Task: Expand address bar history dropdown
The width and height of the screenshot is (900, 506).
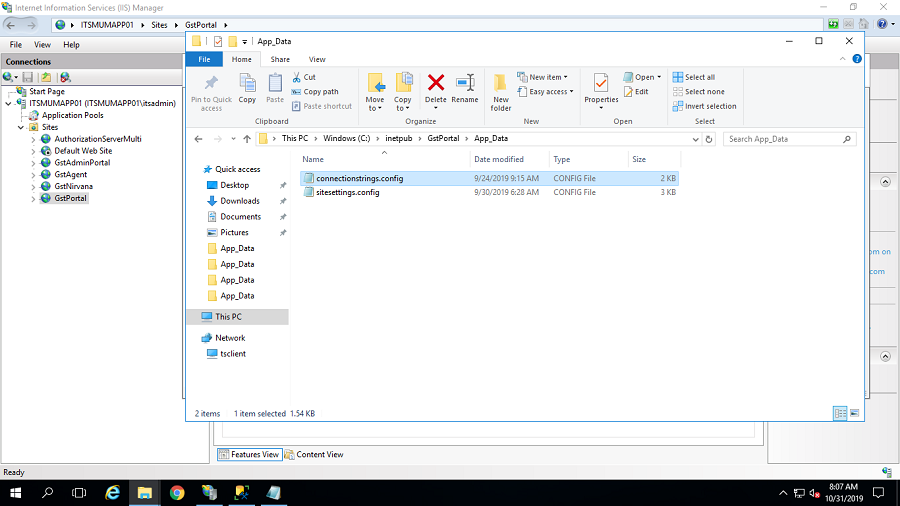Action: pos(695,139)
